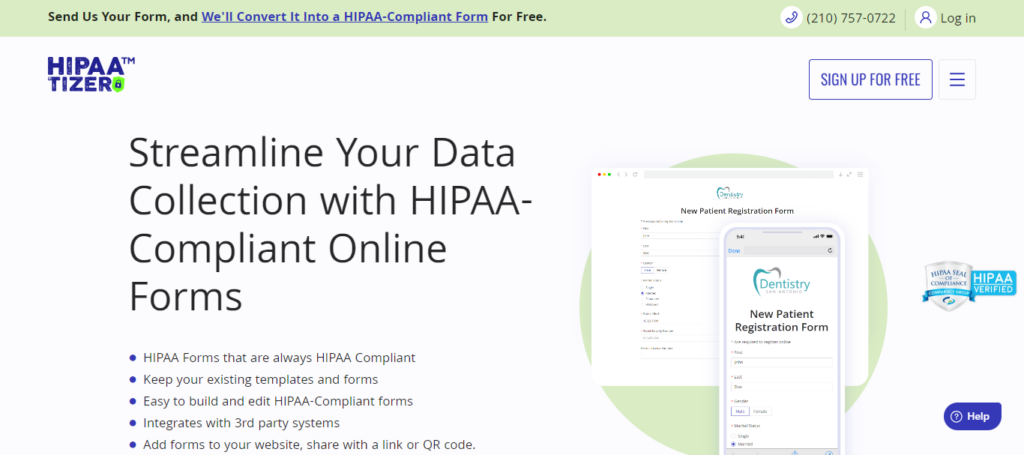1024x455 pixels.
Task: Toggle Male gender option in phone form
Action: (x=739, y=411)
